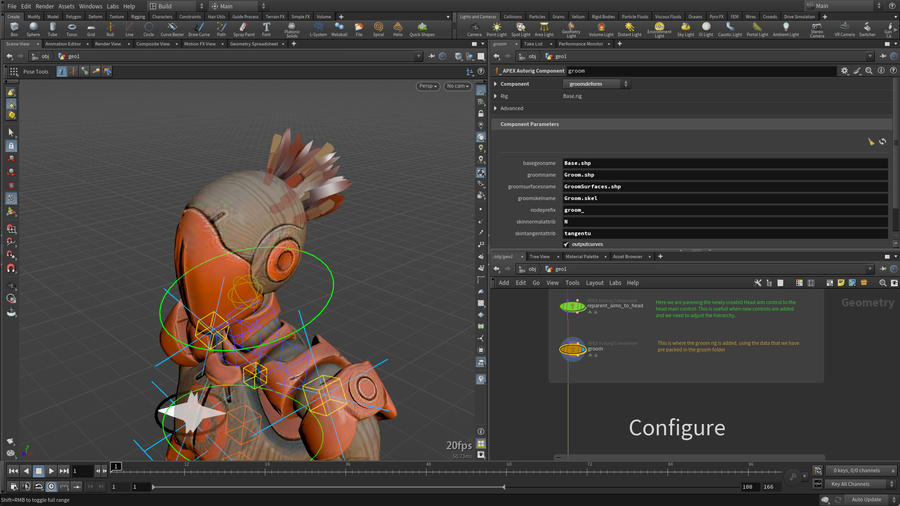Open the Main radial menu dropdown
900x506 pixels.
[x=238, y=6]
